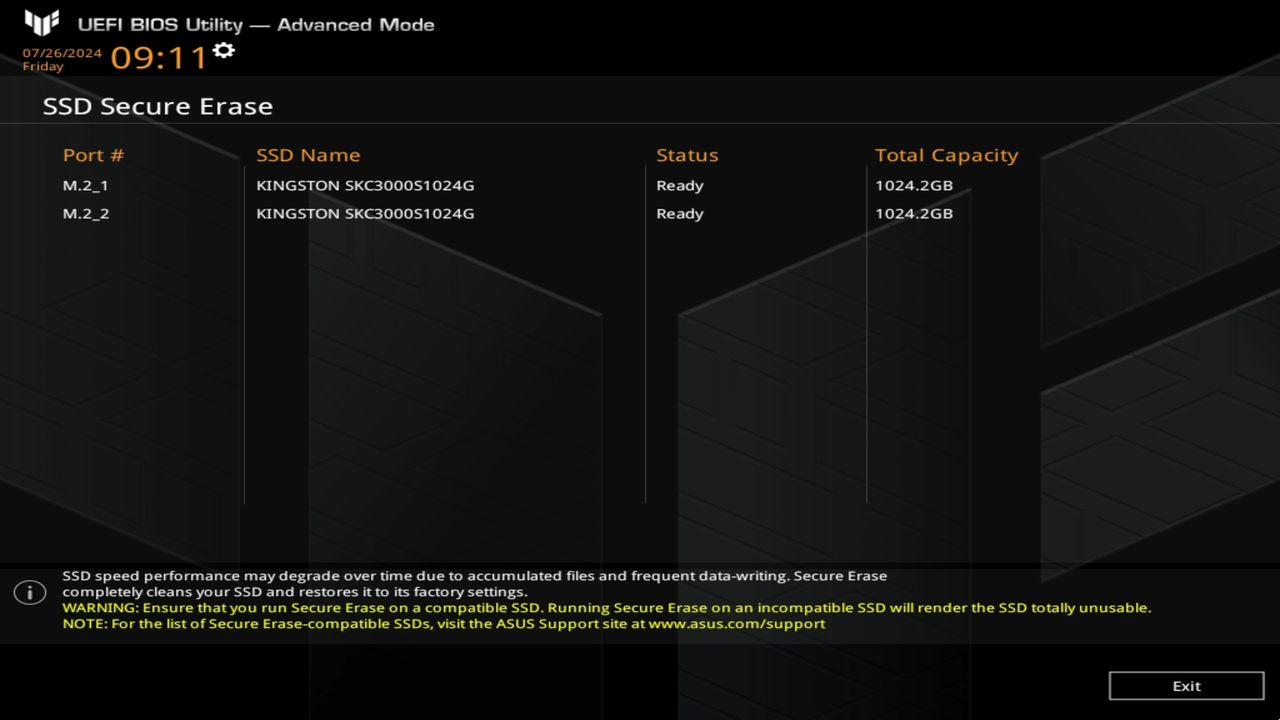Click the Status column header
Image resolution: width=1280 pixels, height=720 pixels.
[687, 155]
